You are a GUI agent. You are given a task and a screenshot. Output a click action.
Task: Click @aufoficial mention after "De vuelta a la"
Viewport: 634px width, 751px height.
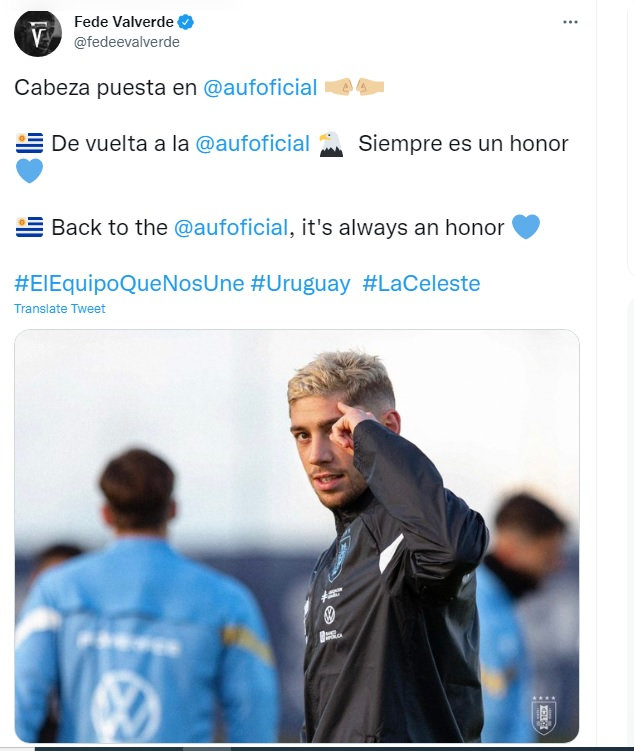[252, 144]
